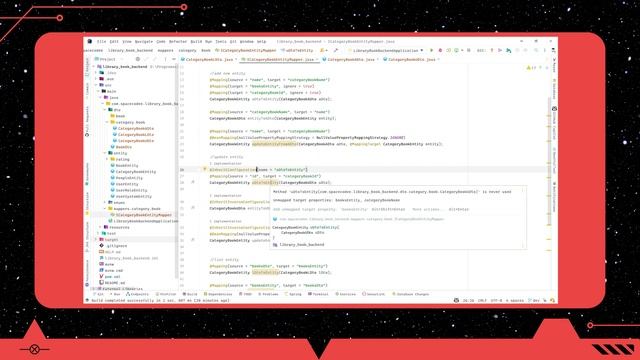Click the yellow warnings indicator in editor
This screenshot has width=640, height=360.
[531, 68]
